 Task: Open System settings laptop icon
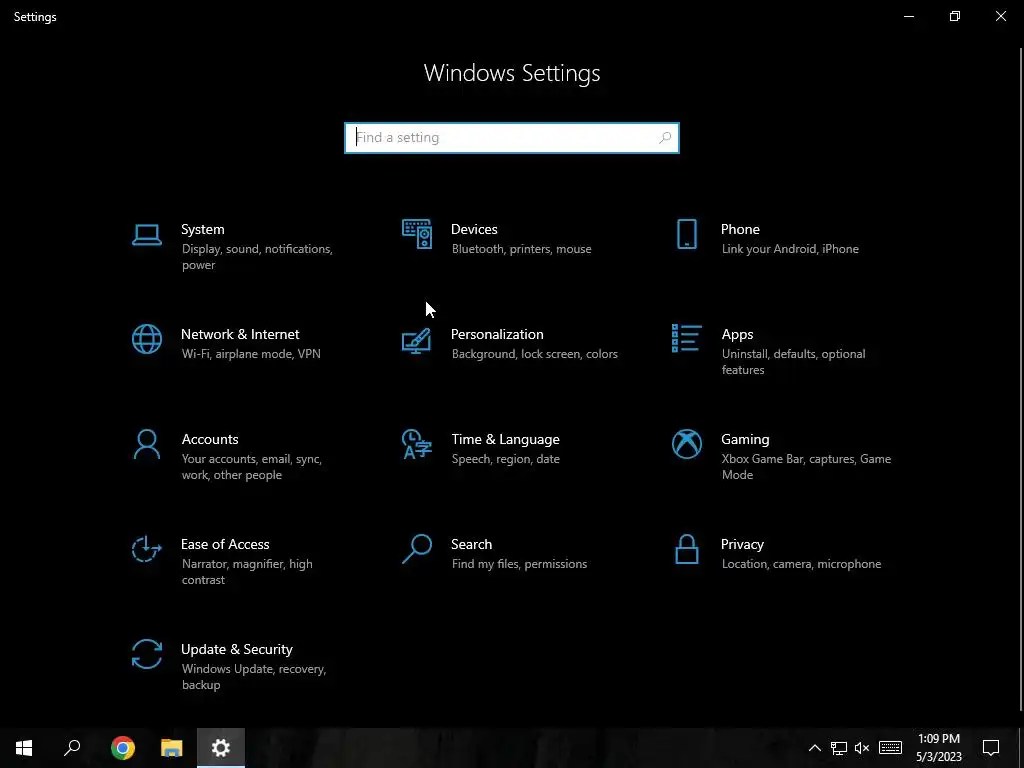(147, 235)
